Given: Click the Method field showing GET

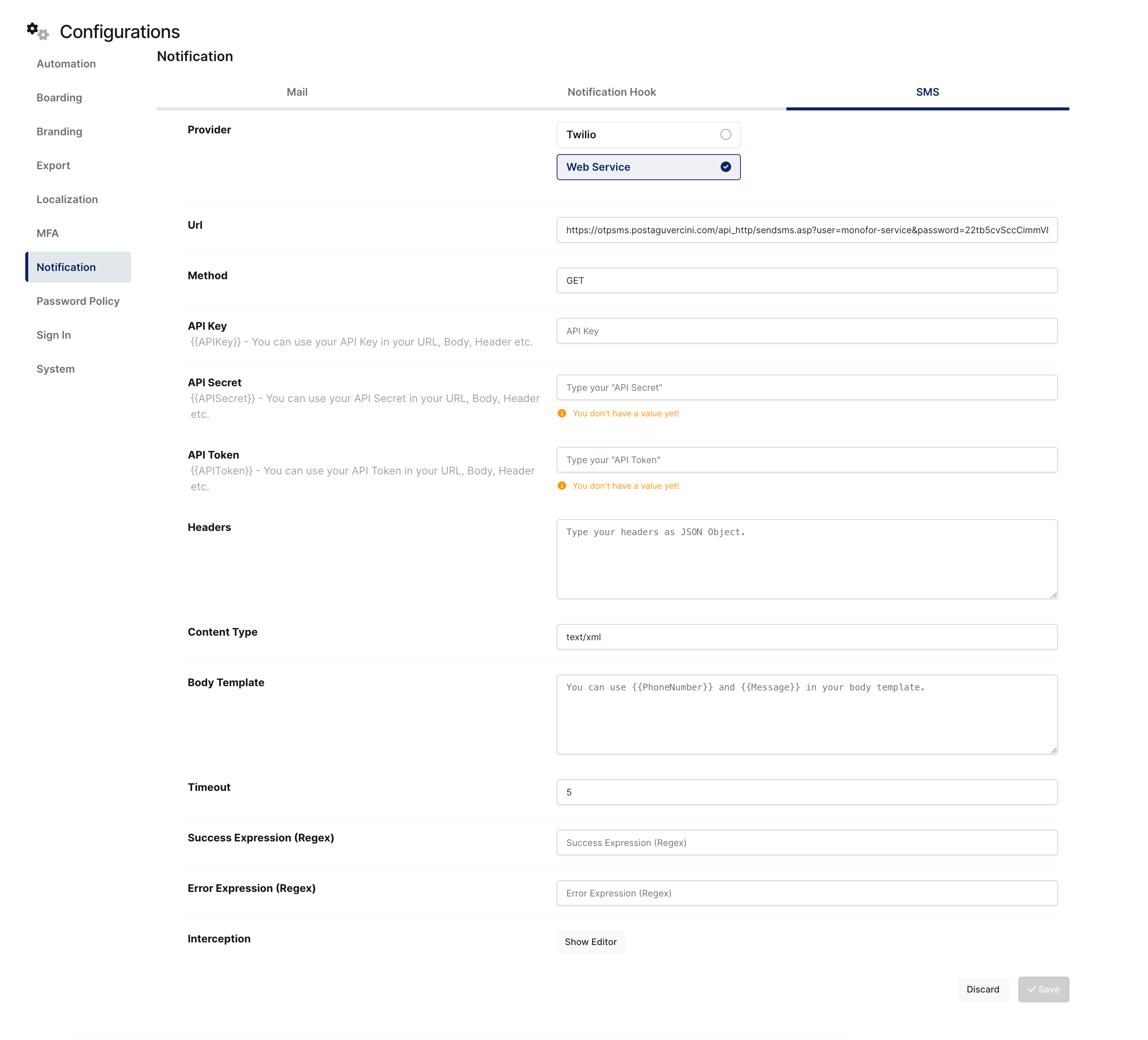Looking at the screenshot, I should [x=807, y=280].
